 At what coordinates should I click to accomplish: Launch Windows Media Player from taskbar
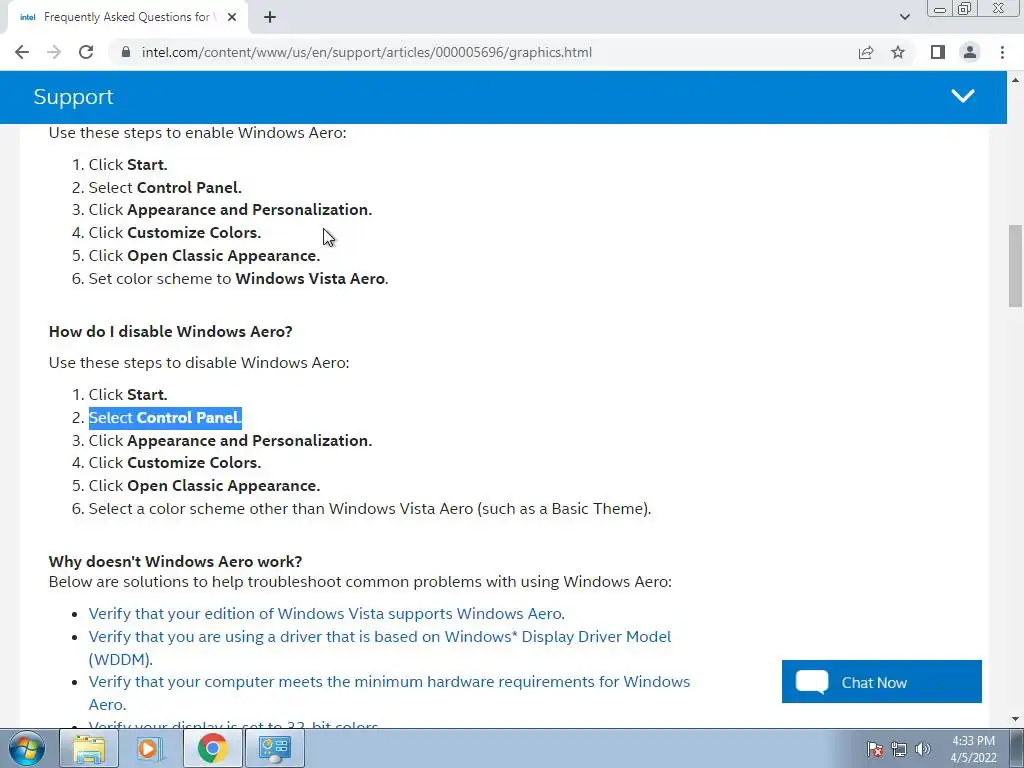pos(150,748)
